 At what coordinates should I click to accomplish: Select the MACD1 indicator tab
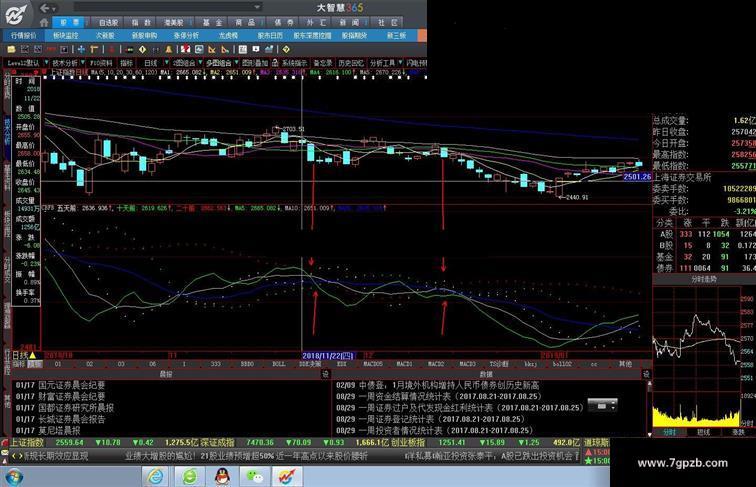coord(404,364)
